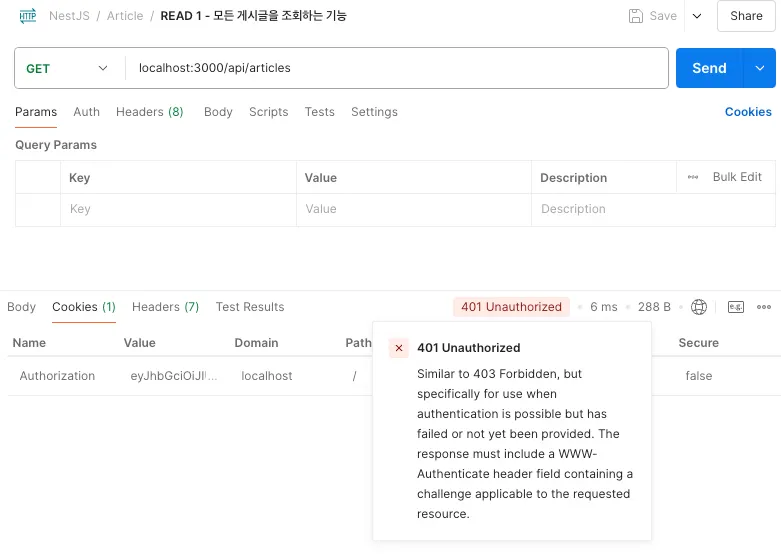Click the query param Key placeholder field

coord(178,209)
